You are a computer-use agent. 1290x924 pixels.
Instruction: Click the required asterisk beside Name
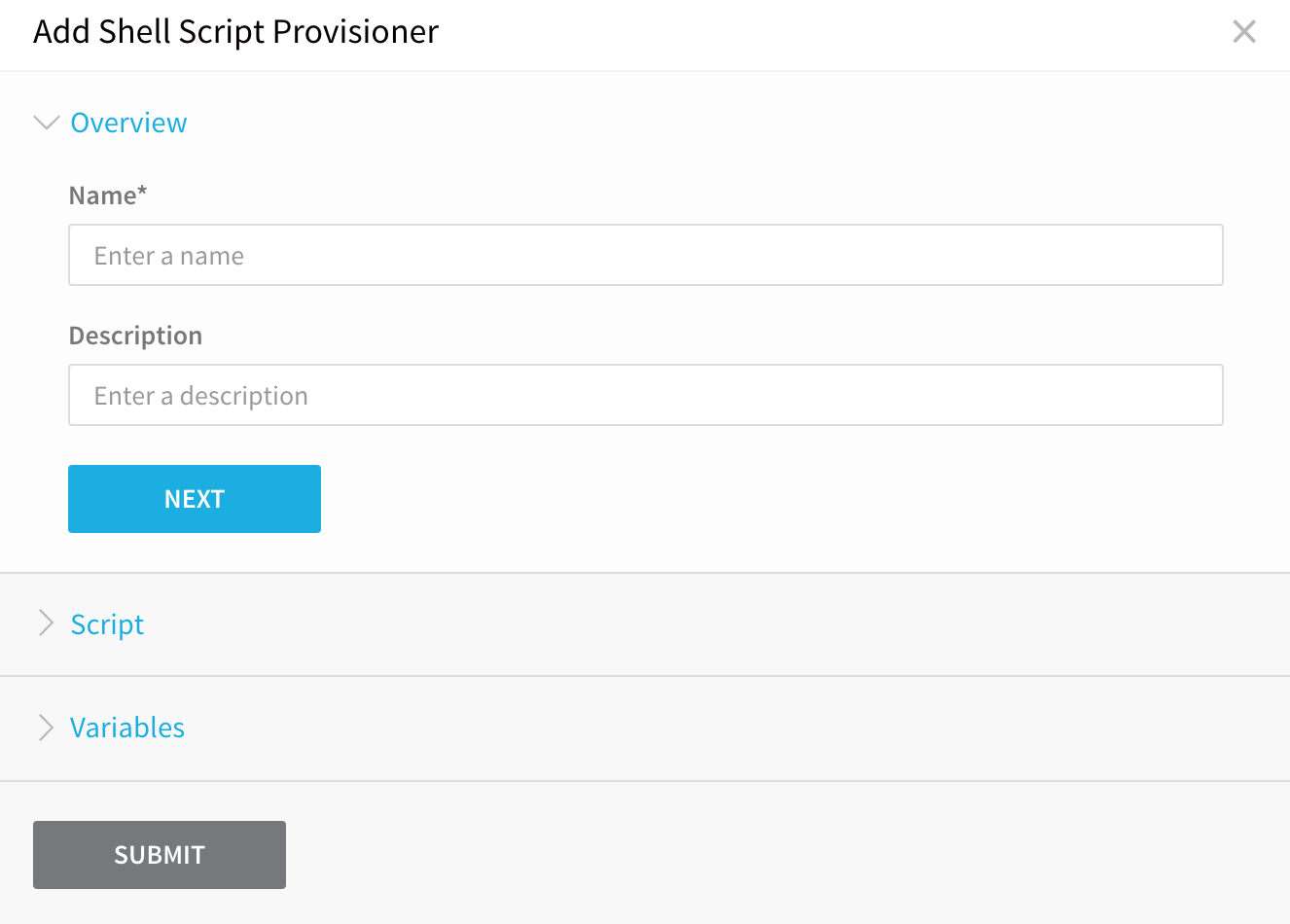(x=142, y=191)
